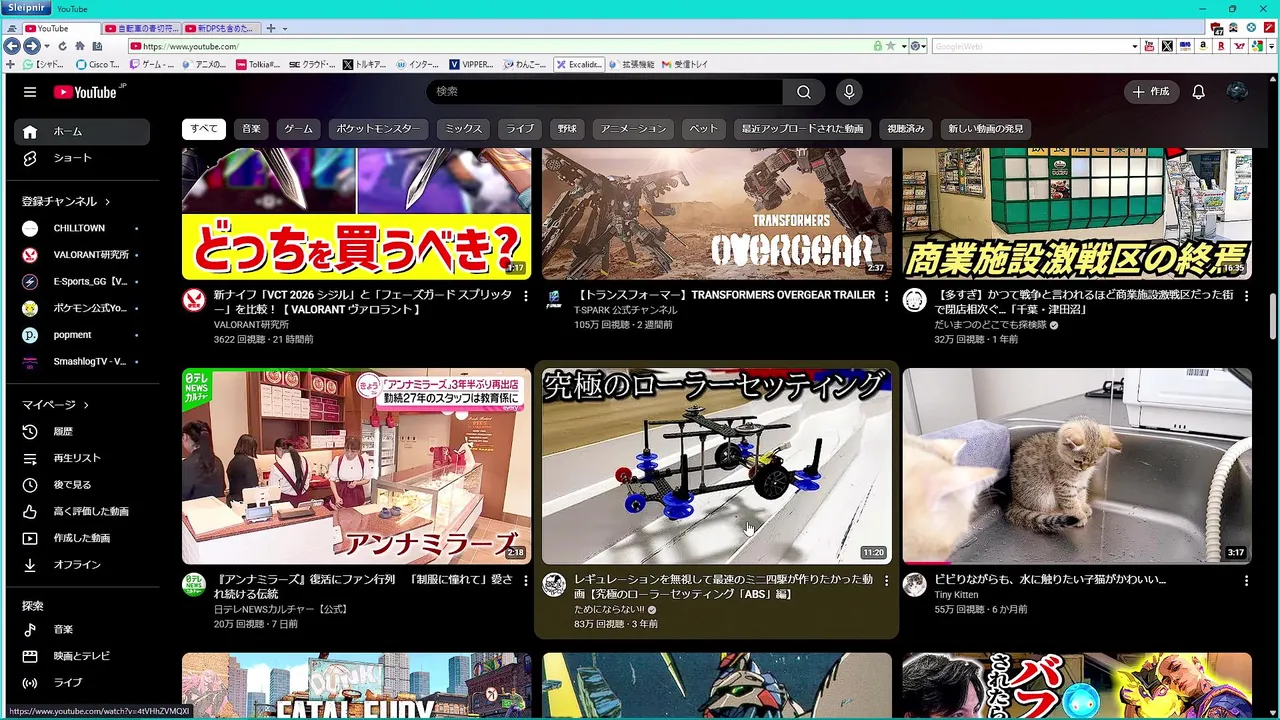Select the アニメーション filter chip
The width and height of the screenshot is (1280, 720).
pos(633,129)
